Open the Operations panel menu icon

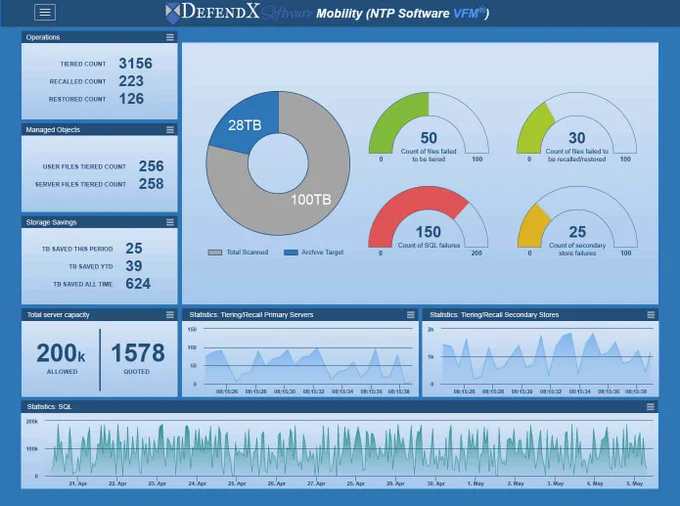170,37
